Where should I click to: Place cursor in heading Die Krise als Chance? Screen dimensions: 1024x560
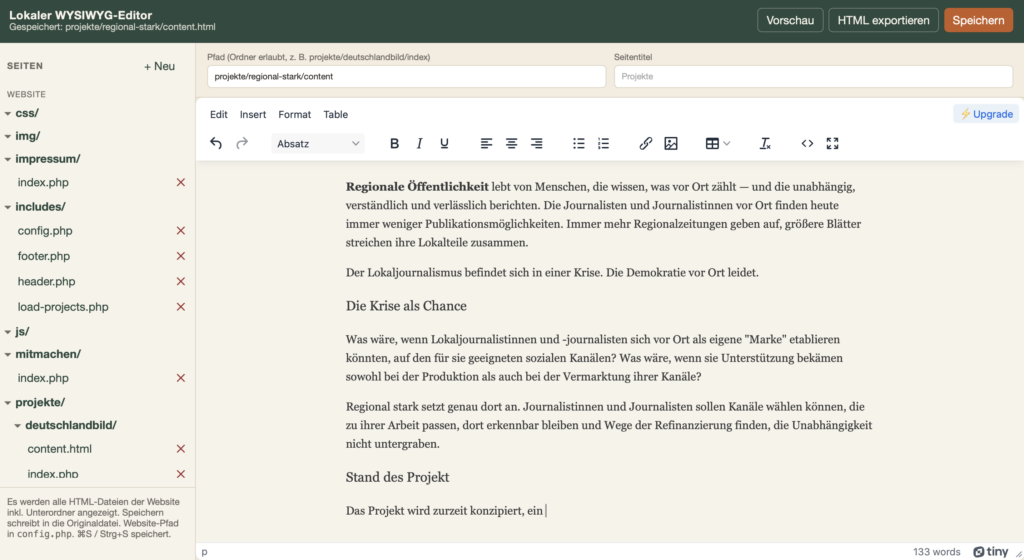(406, 306)
